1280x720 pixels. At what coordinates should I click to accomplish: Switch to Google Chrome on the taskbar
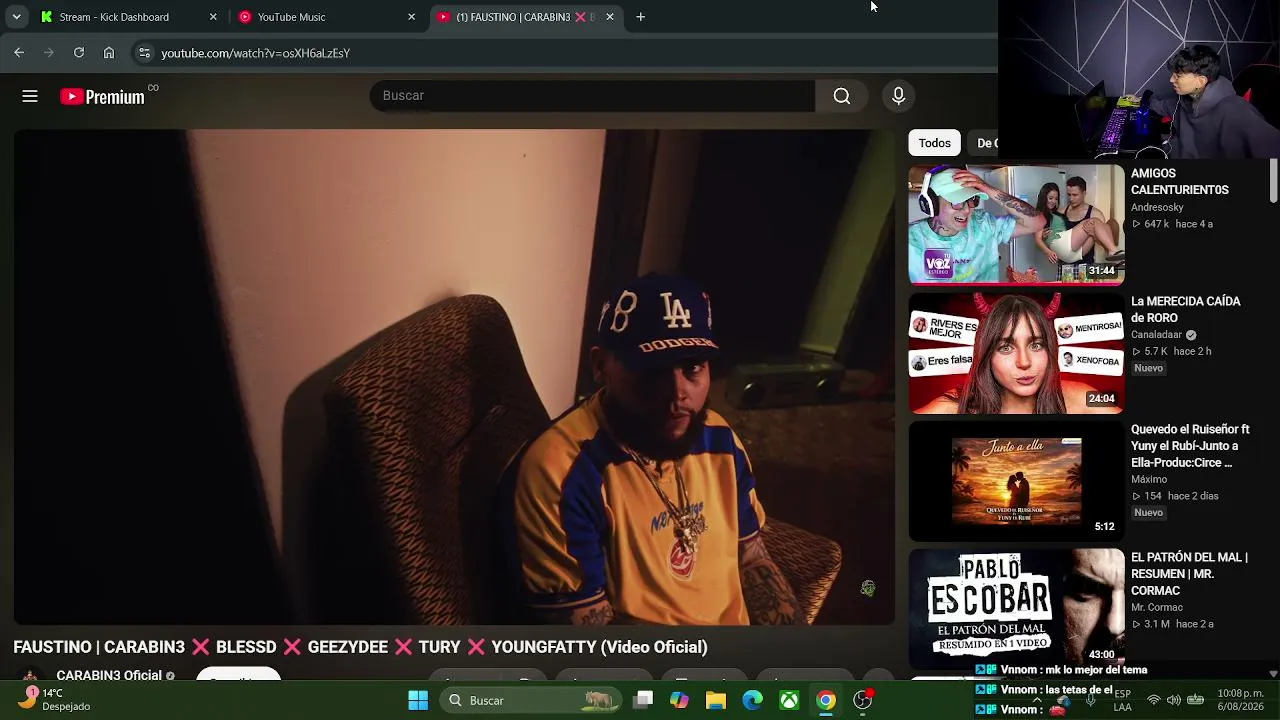(x=826, y=700)
